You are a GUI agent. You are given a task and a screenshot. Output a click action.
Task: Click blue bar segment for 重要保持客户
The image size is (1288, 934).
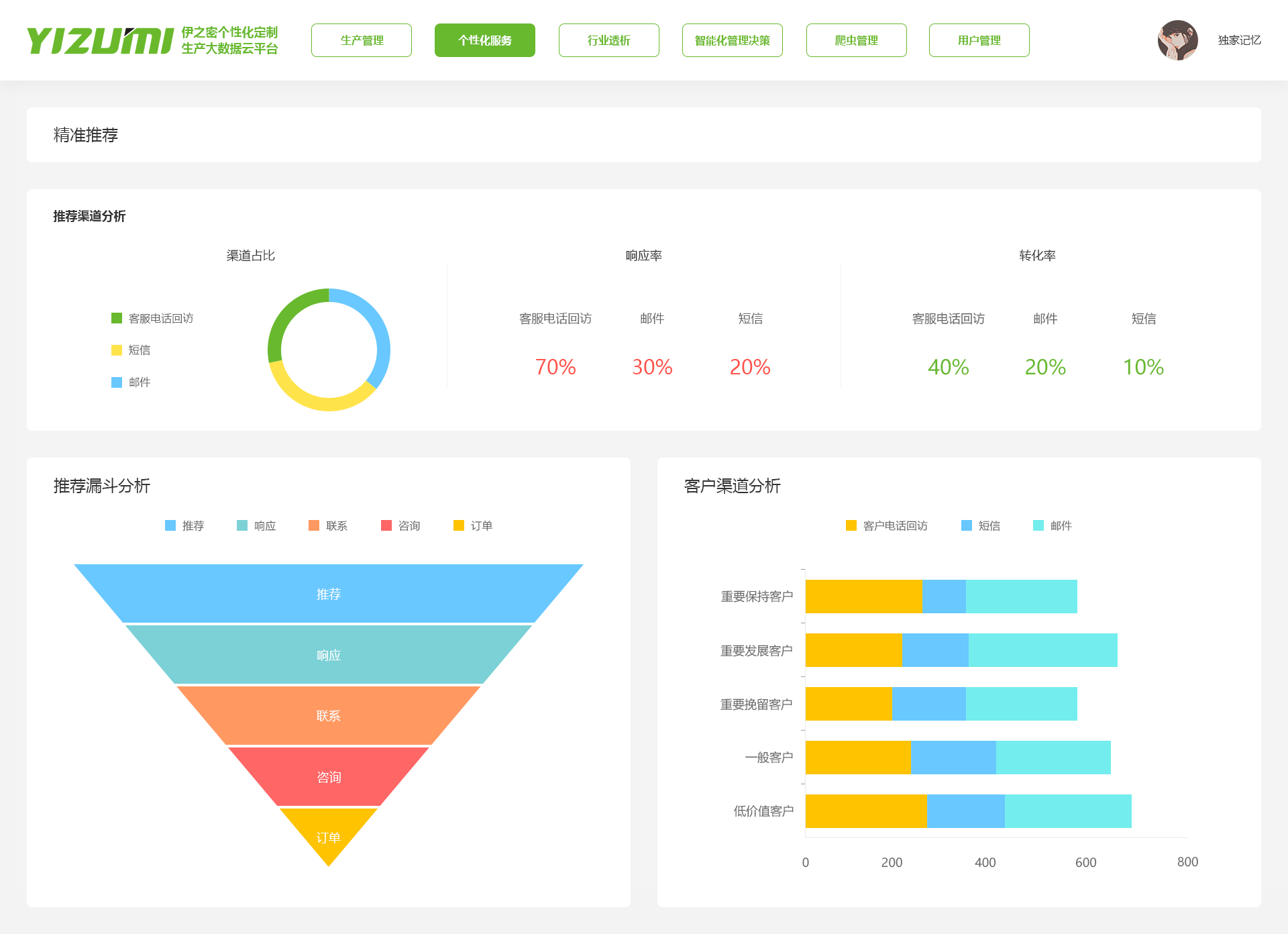tap(945, 596)
